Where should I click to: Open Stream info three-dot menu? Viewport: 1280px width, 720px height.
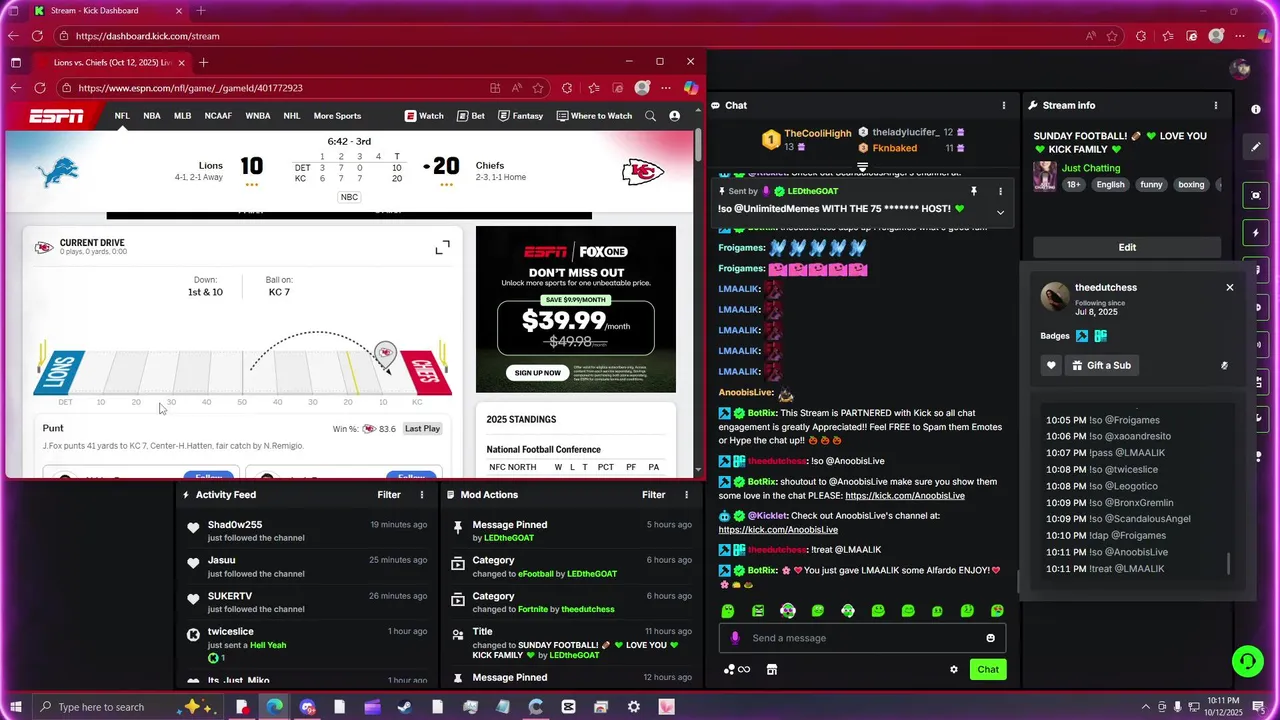[x=1216, y=105]
